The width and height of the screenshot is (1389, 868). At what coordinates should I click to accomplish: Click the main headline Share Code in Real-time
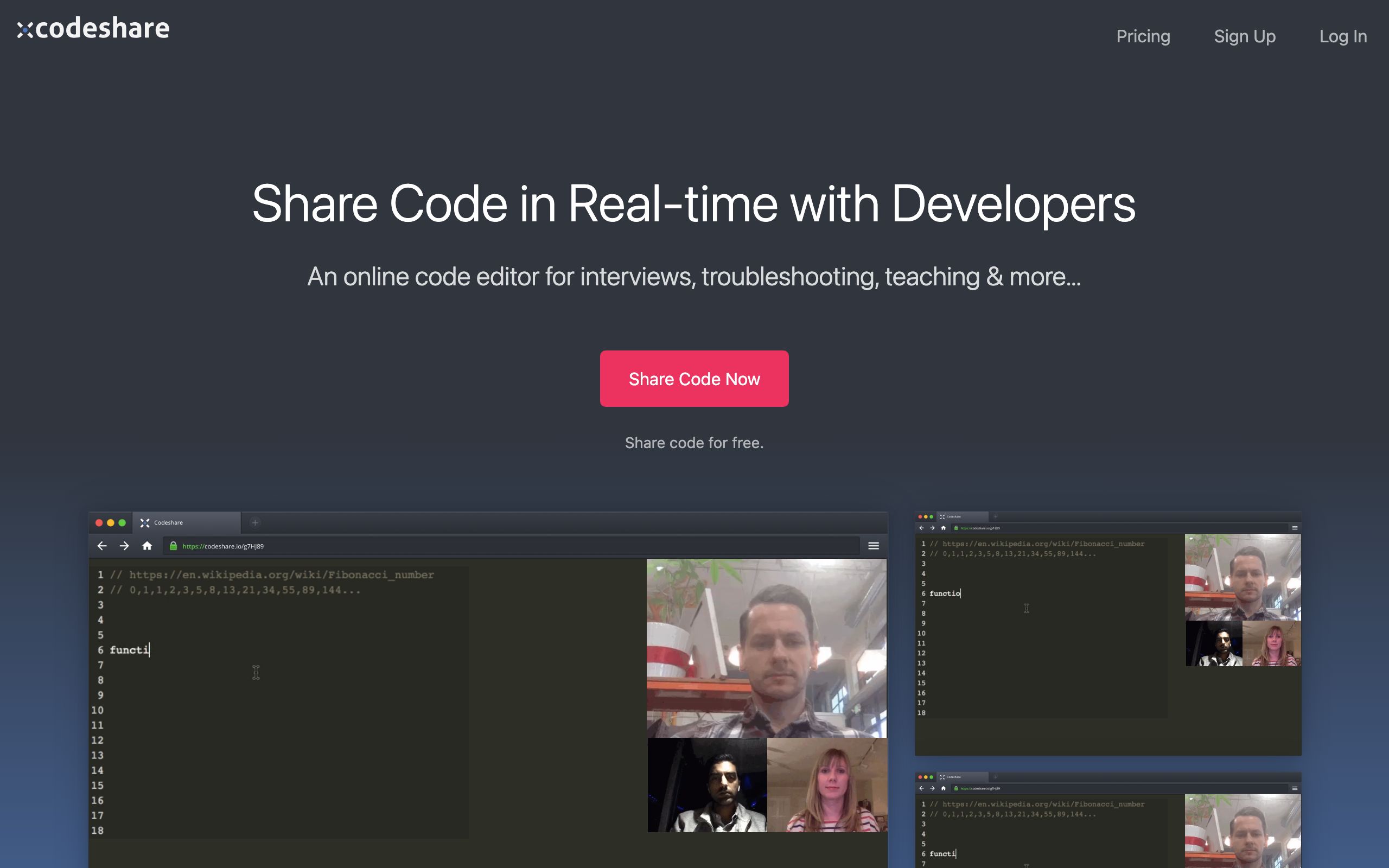tap(693, 204)
